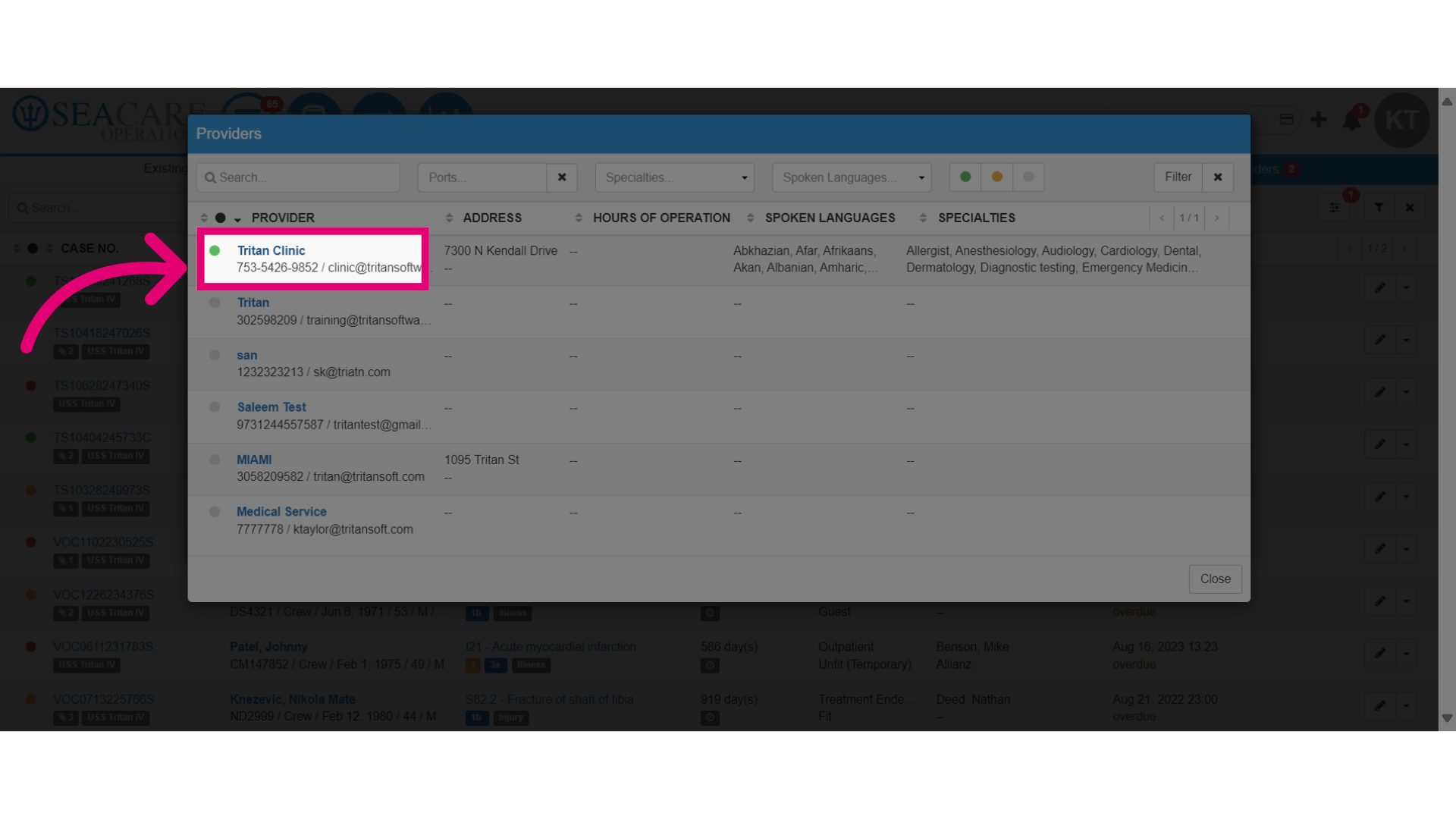The width and height of the screenshot is (1456, 819).
Task: Select the status dot of Saleem Test row
Action: pos(215,407)
